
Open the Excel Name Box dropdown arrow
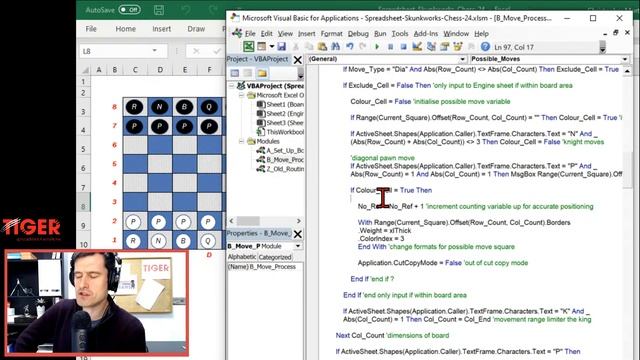154,51
